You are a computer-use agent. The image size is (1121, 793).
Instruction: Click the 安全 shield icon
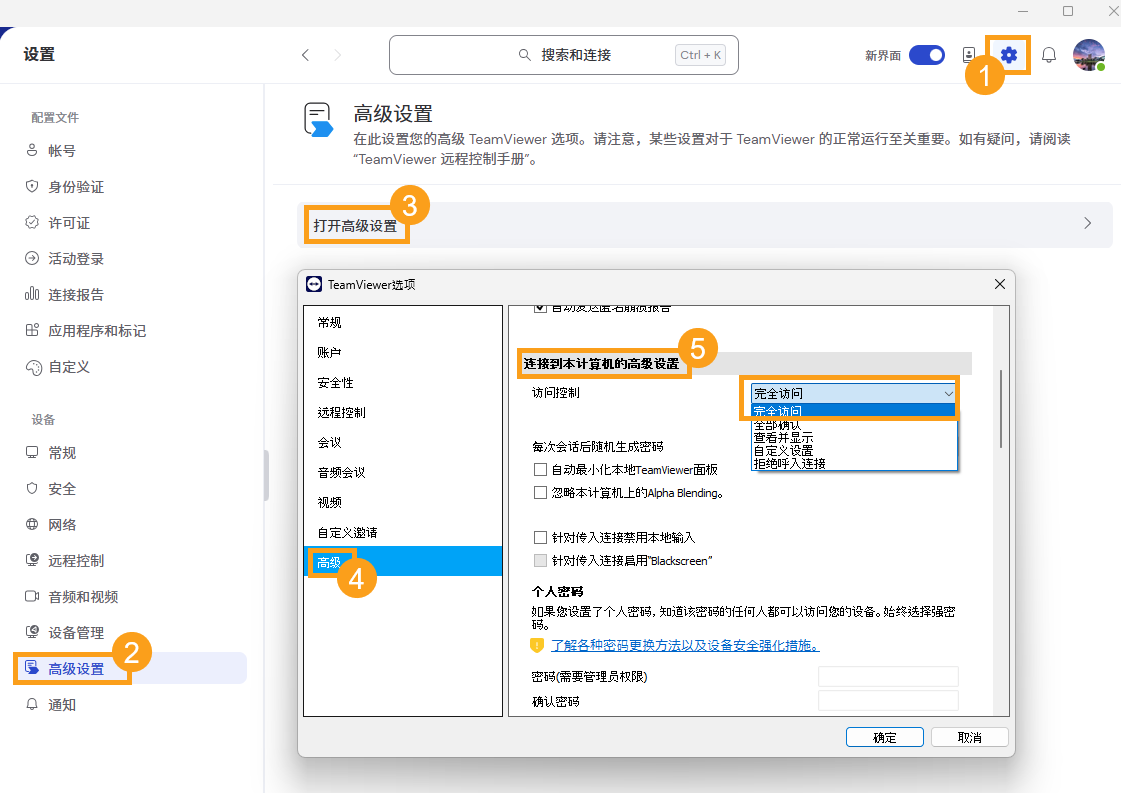32,488
